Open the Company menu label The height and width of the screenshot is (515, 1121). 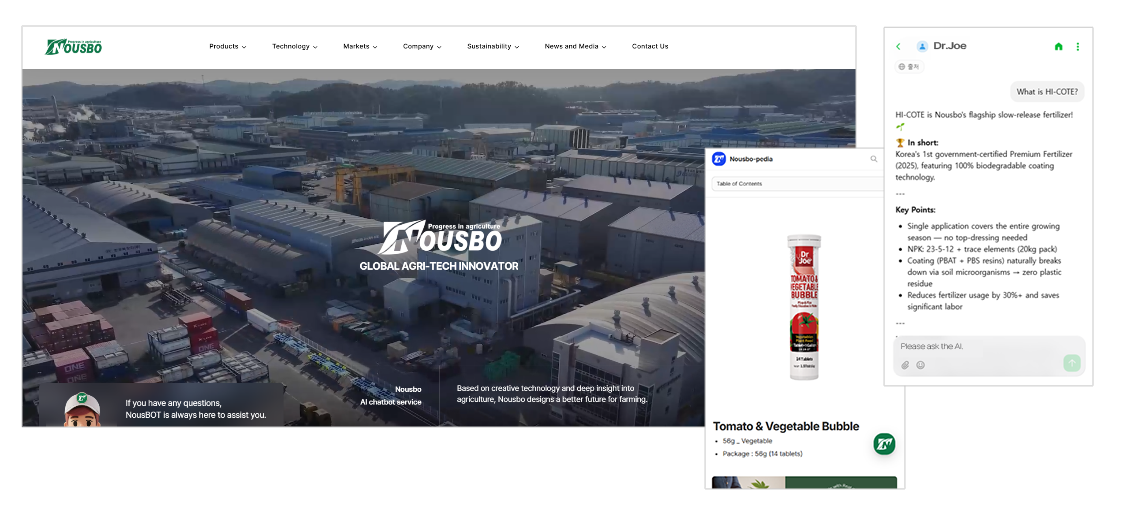pyautogui.click(x=418, y=46)
